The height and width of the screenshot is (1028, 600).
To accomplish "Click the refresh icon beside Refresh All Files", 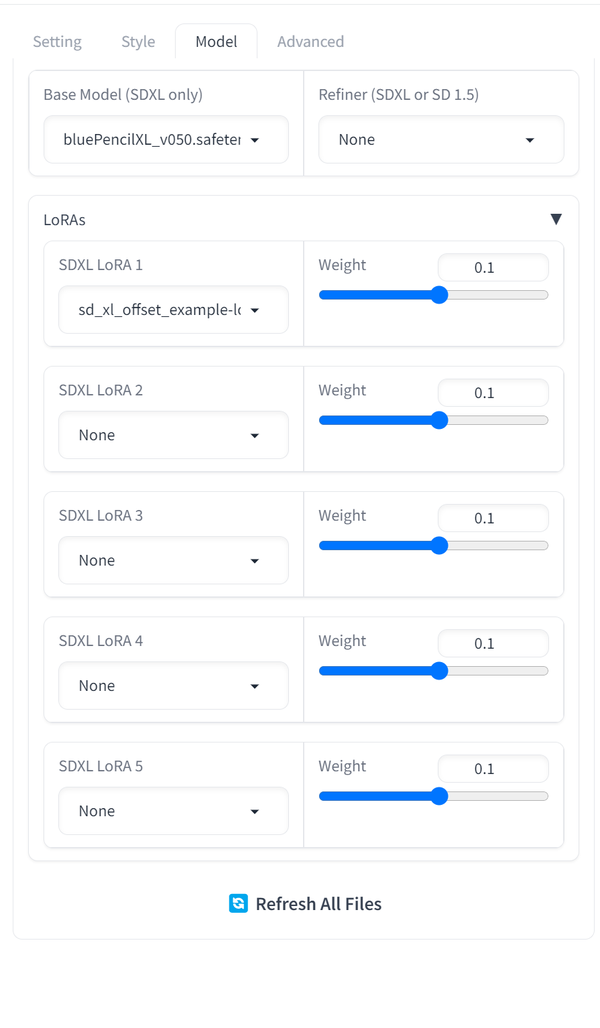I will point(237,903).
